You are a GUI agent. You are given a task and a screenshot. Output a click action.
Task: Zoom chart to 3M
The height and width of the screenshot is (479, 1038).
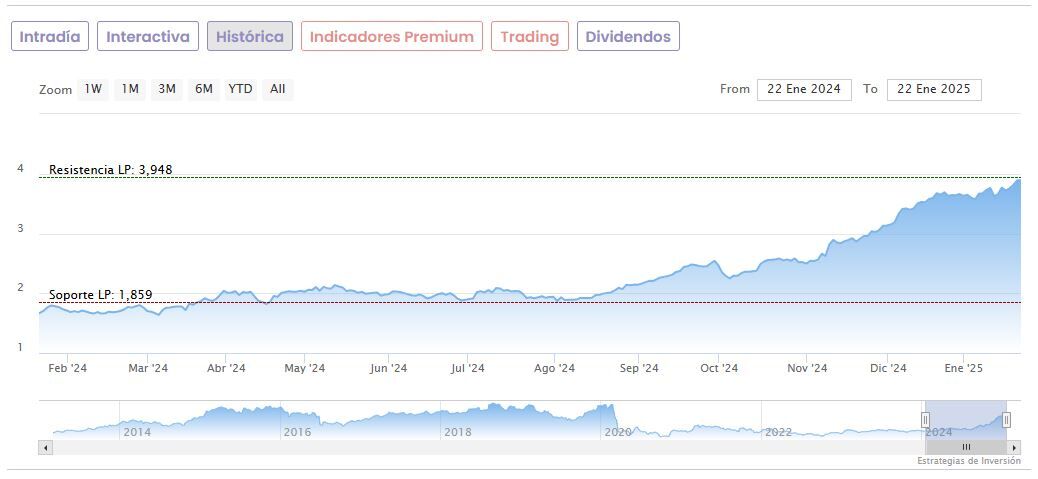tap(167, 89)
